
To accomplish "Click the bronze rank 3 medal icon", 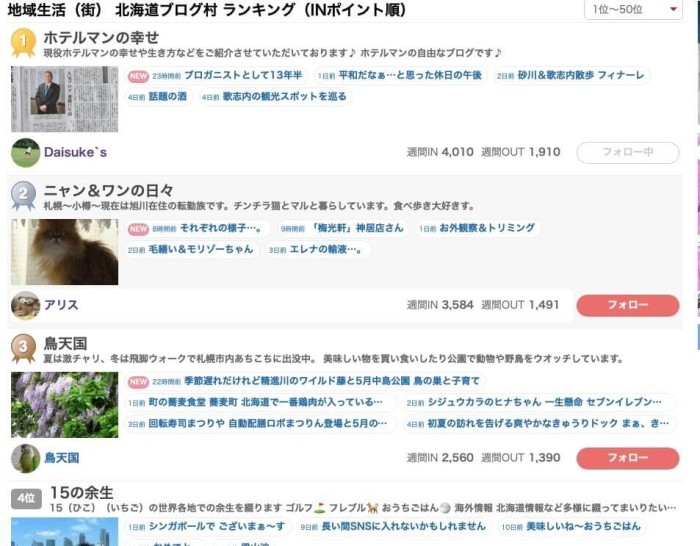I will click(23, 348).
